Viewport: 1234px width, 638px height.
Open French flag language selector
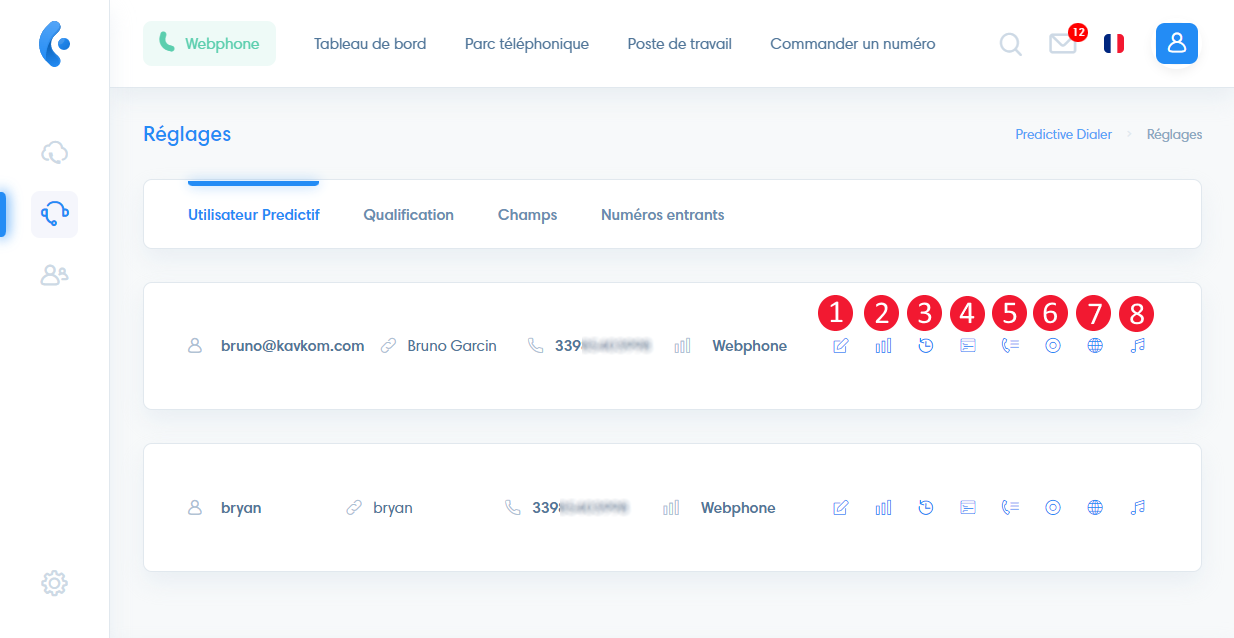point(1113,43)
